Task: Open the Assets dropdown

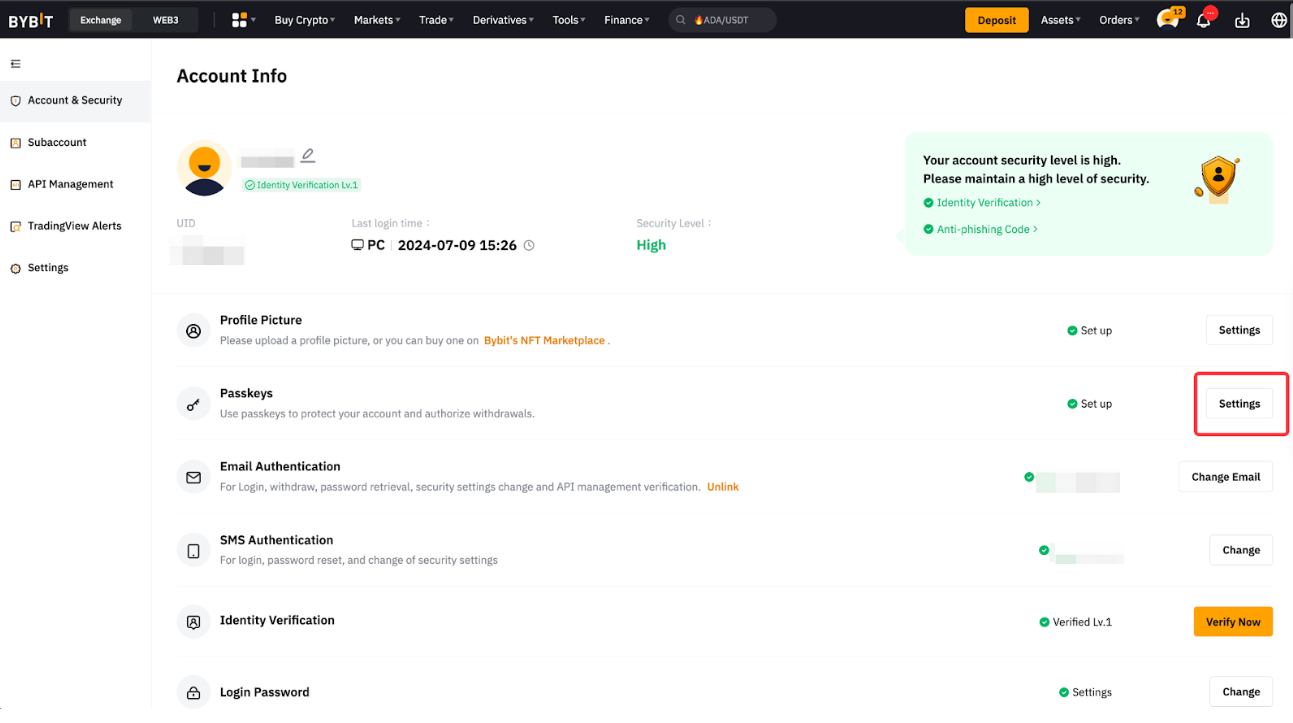Action: (x=1060, y=20)
